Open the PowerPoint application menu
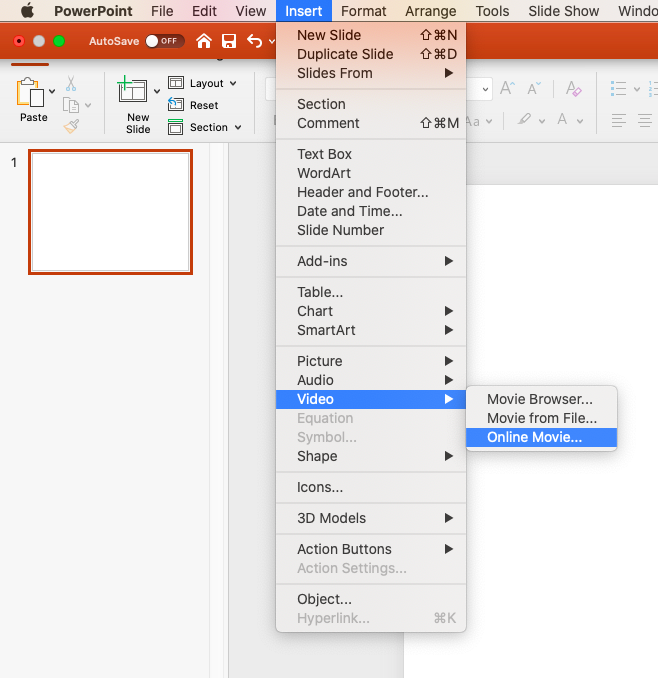Image resolution: width=658 pixels, height=678 pixels. (93, 11)
